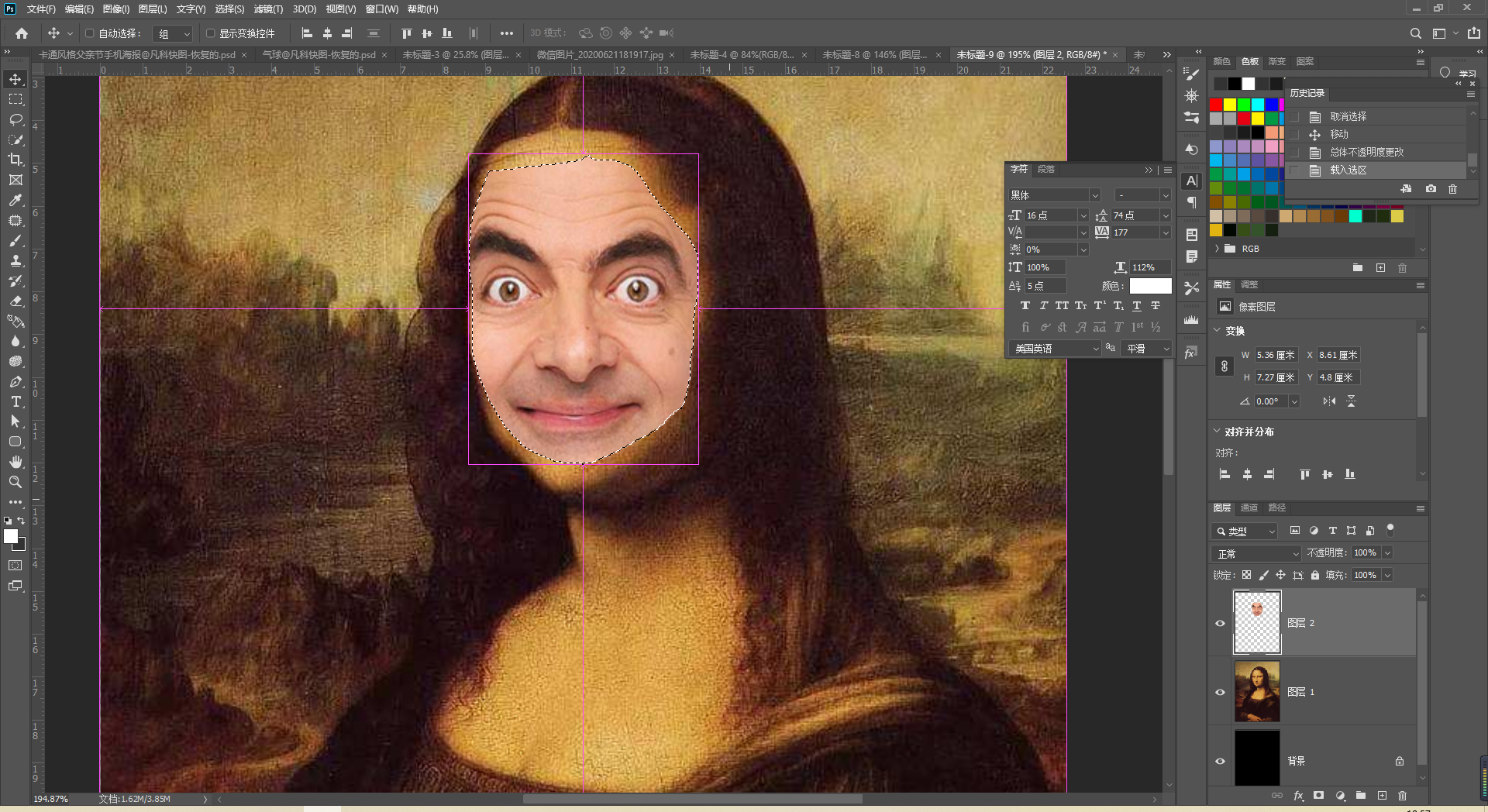Screen dimensions: 1488x812
Task: Delete layer using Layers panel trash icon
Action: pyautogui.click(x=1402, y=796)
